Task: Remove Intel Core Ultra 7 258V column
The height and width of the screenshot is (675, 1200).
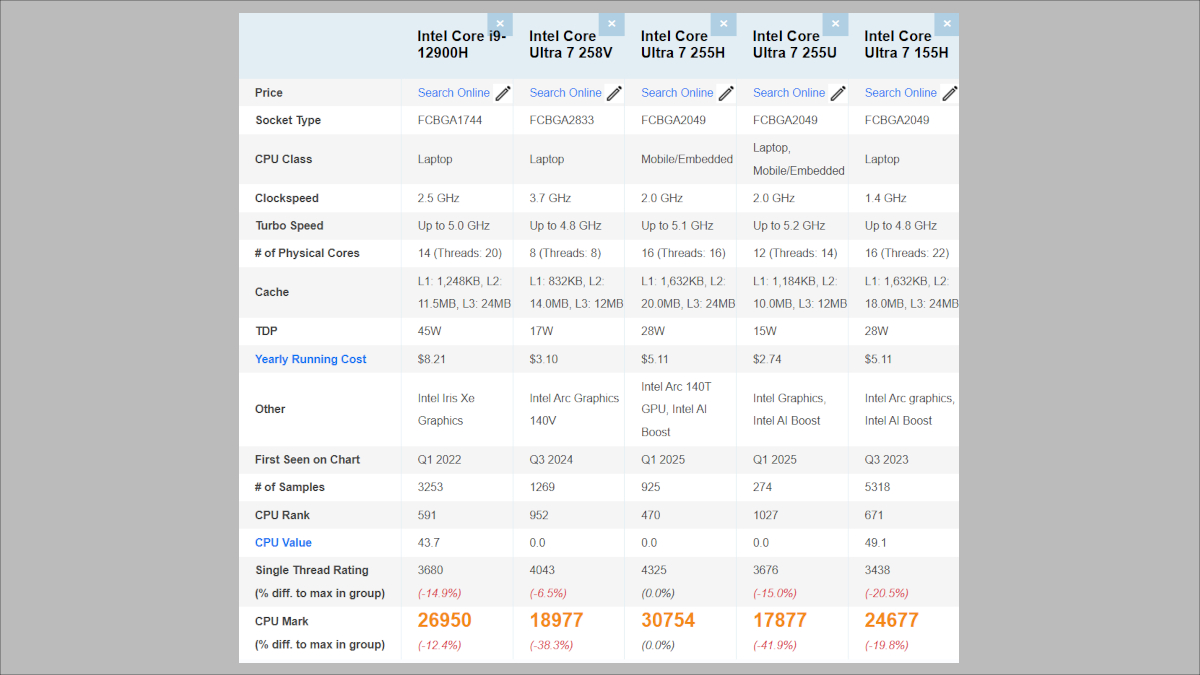Action: 611,23
